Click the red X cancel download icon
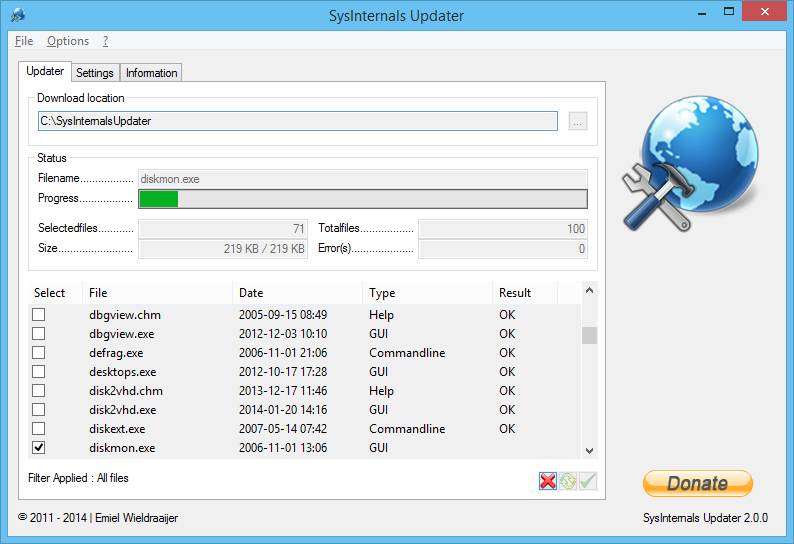 548,481
